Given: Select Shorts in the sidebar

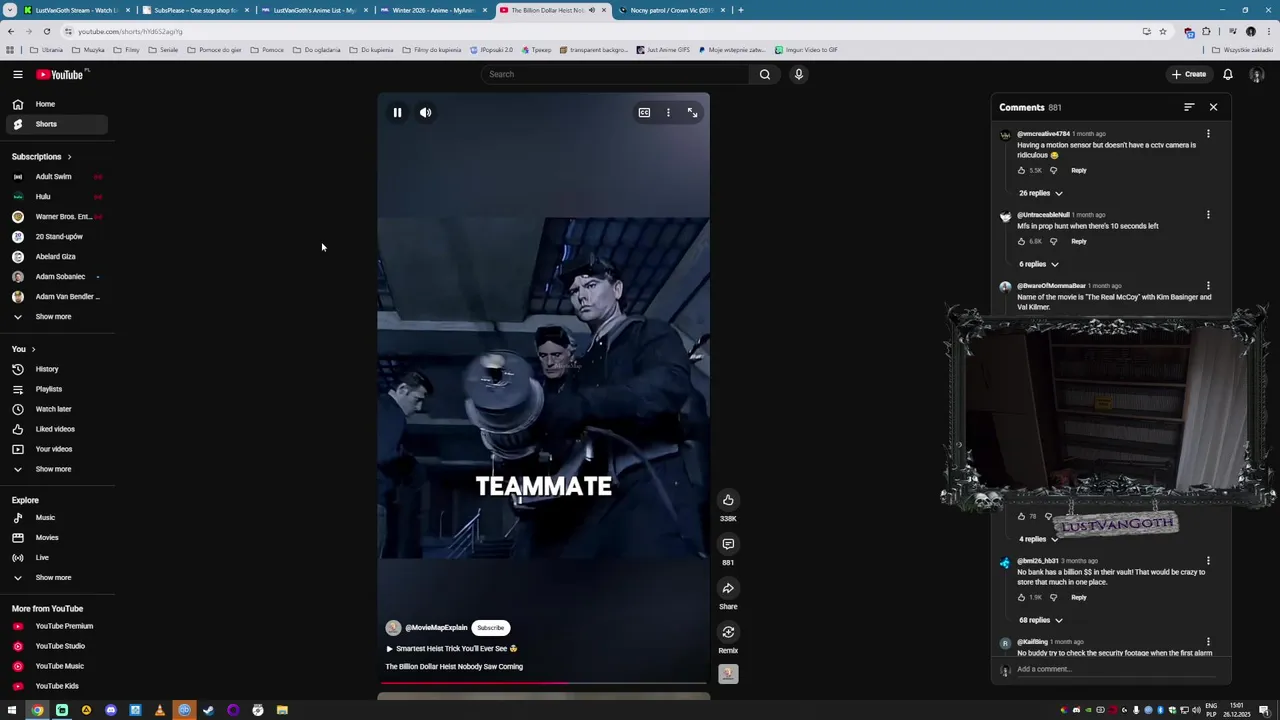Looking at the screenshot, I should click(x=56, y=124).
